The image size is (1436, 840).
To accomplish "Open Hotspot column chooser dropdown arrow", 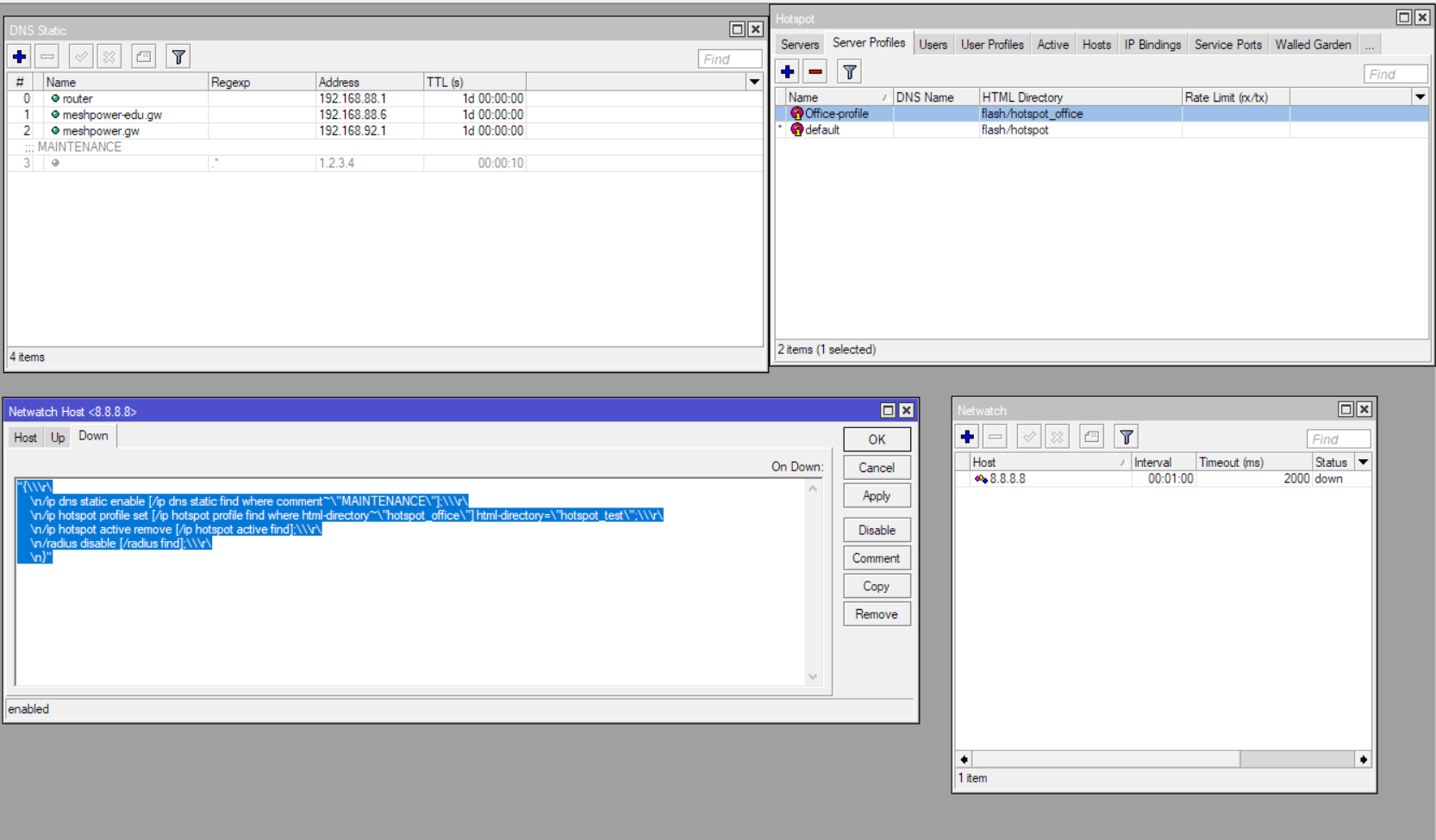I will coord(1420,97).
